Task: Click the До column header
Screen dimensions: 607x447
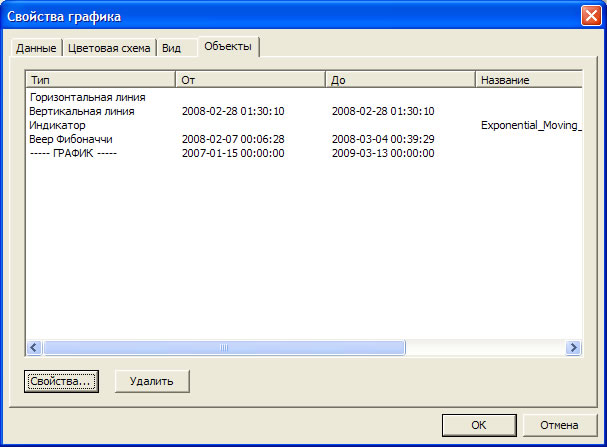Action: click(x=400, y=78)
